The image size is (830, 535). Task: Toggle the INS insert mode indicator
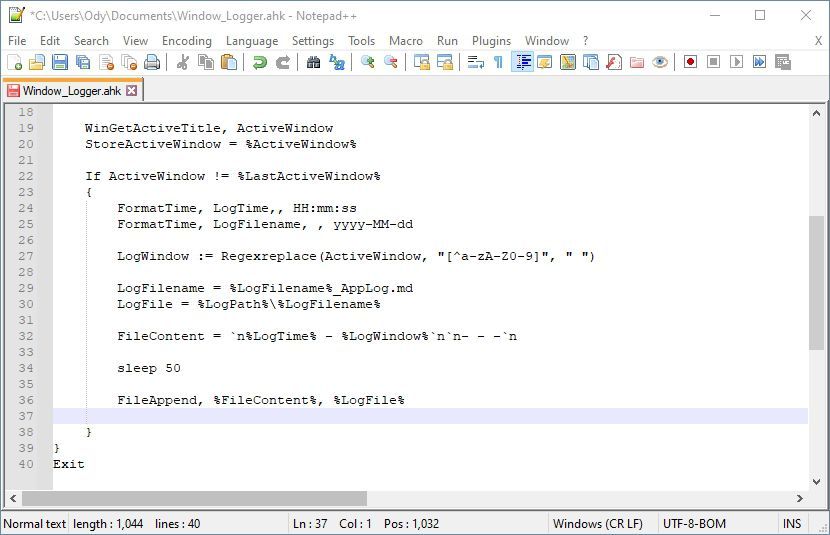click(x=791, y=524)
